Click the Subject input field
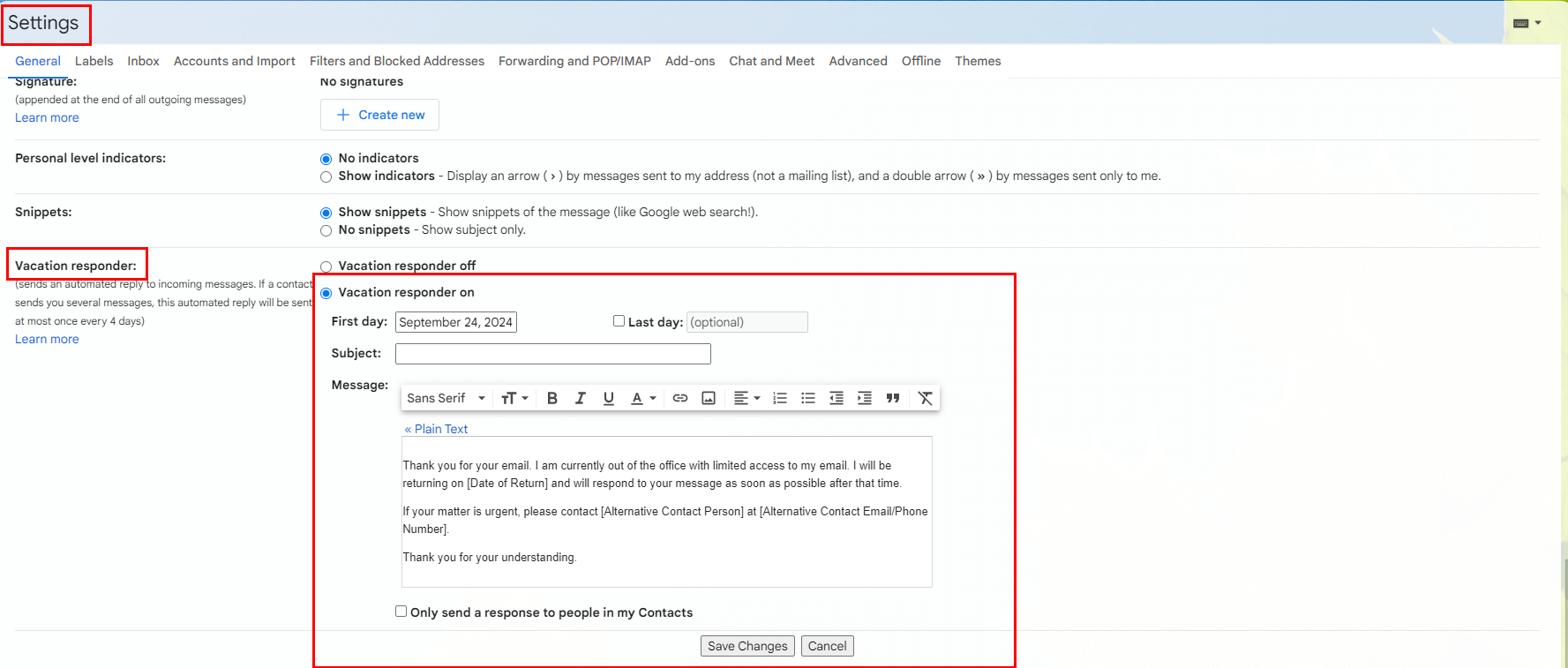Viewport: 1568px width, 668px height. tap(553, 354)
